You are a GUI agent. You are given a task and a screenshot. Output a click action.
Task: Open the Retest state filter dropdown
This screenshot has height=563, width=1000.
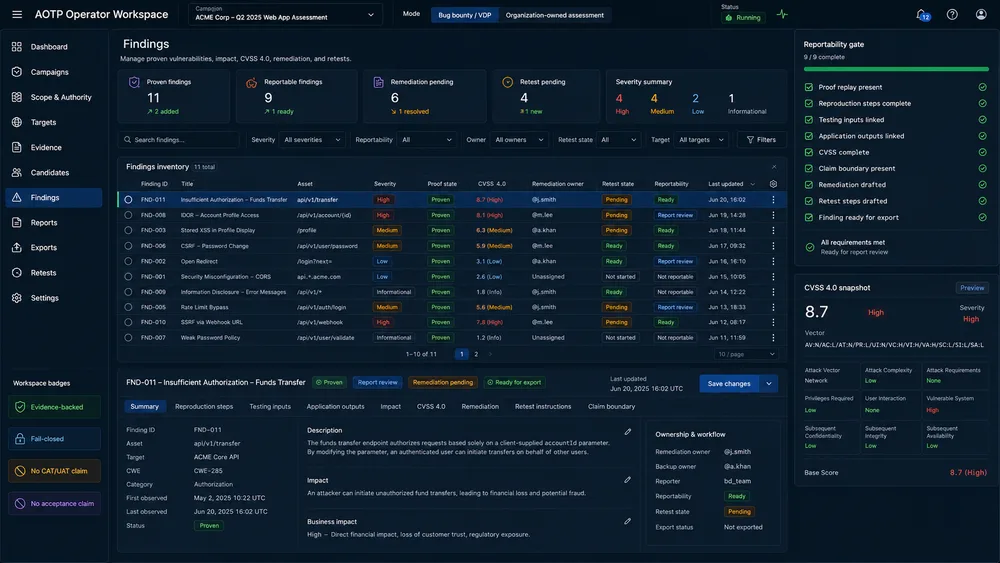(x=618, y=140)
